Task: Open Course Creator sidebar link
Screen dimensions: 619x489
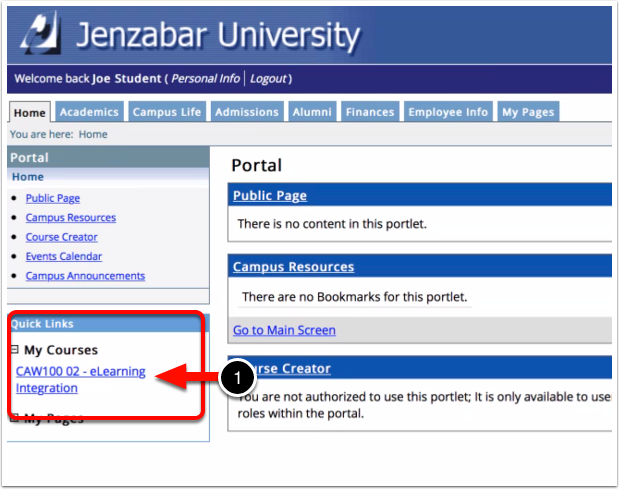Action: 62,237
